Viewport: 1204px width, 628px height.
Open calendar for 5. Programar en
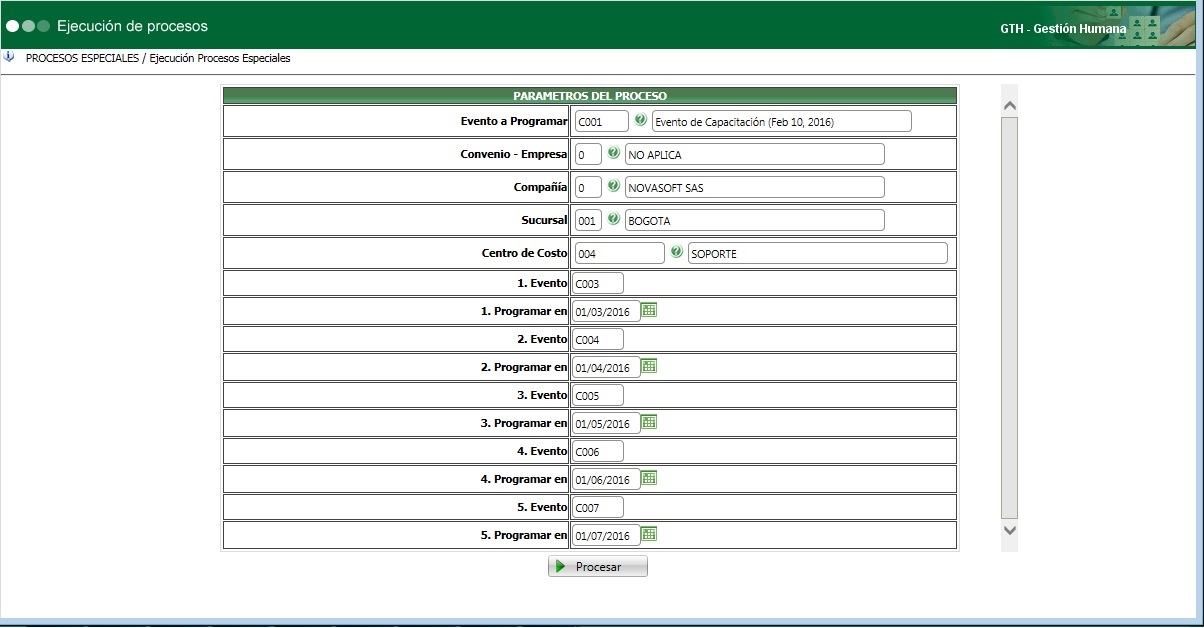pyautogui.click(x=649, y=534)
